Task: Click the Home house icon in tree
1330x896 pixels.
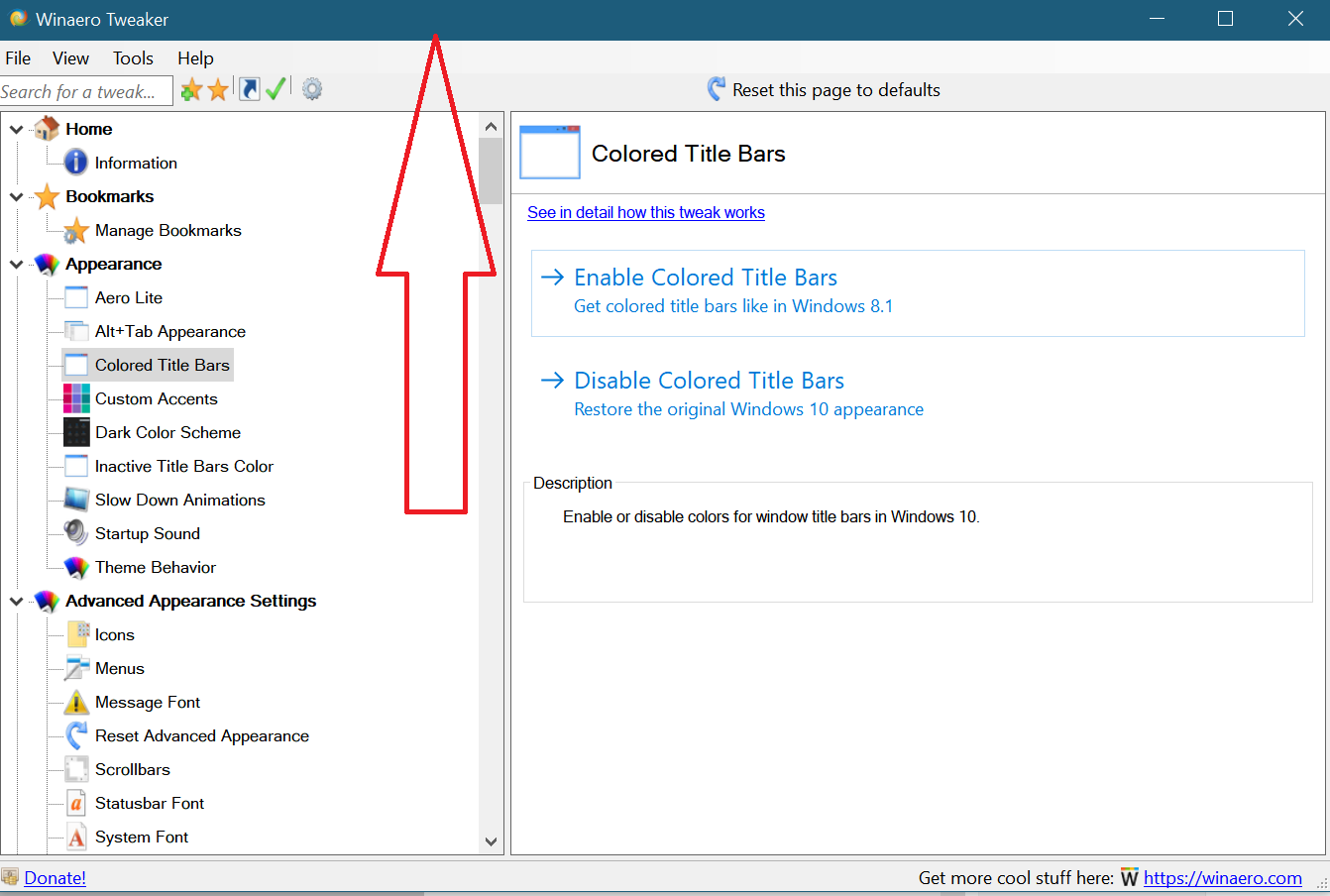Action: 47,129
